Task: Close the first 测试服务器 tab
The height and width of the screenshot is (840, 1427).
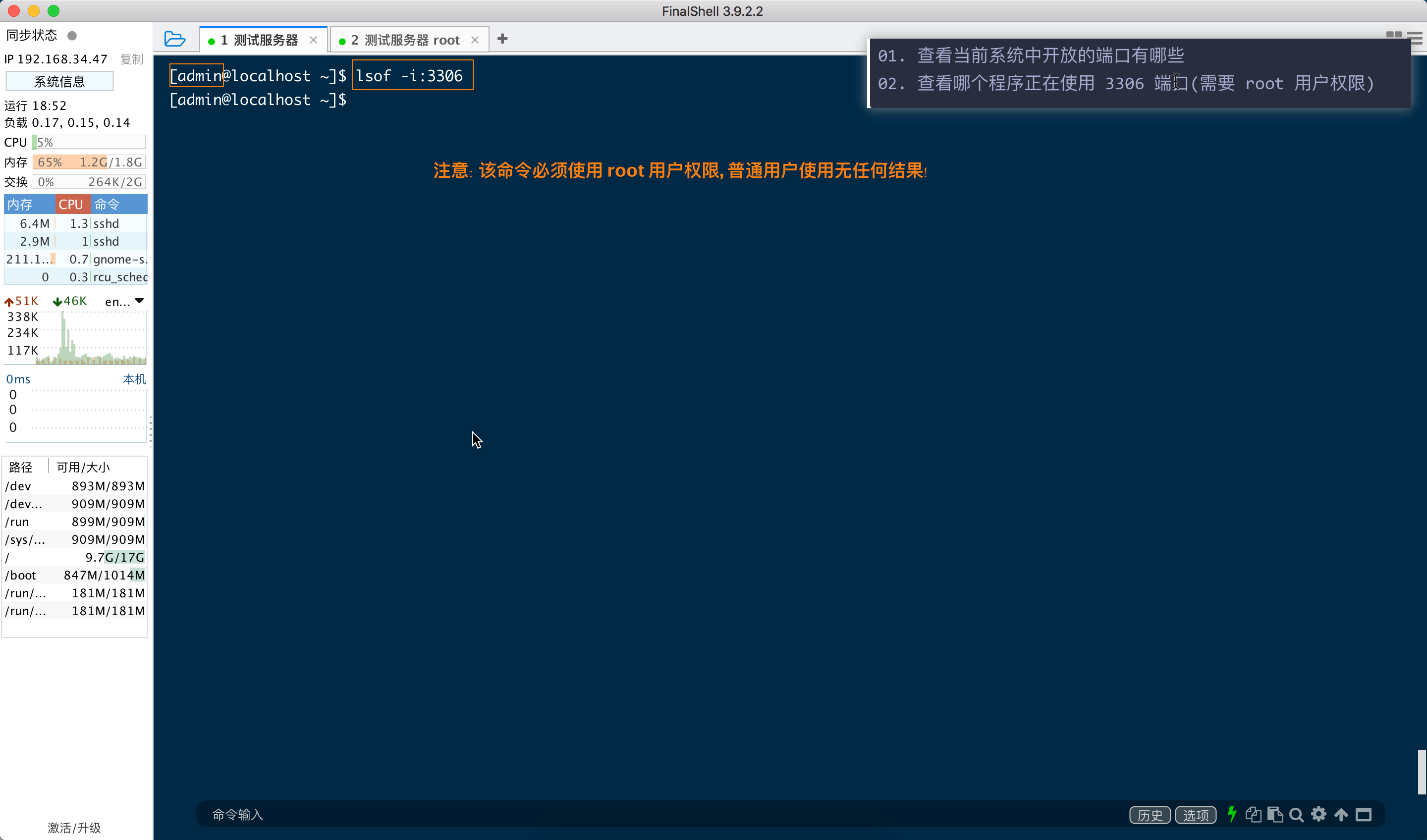Action: tap(313, 40)
